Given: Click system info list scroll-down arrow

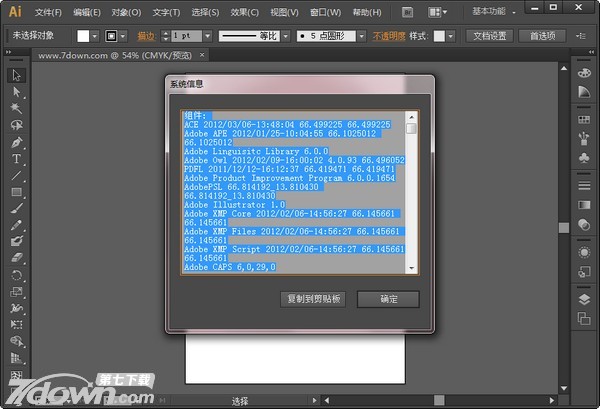Looking at the screenshot, I should 412,268.
